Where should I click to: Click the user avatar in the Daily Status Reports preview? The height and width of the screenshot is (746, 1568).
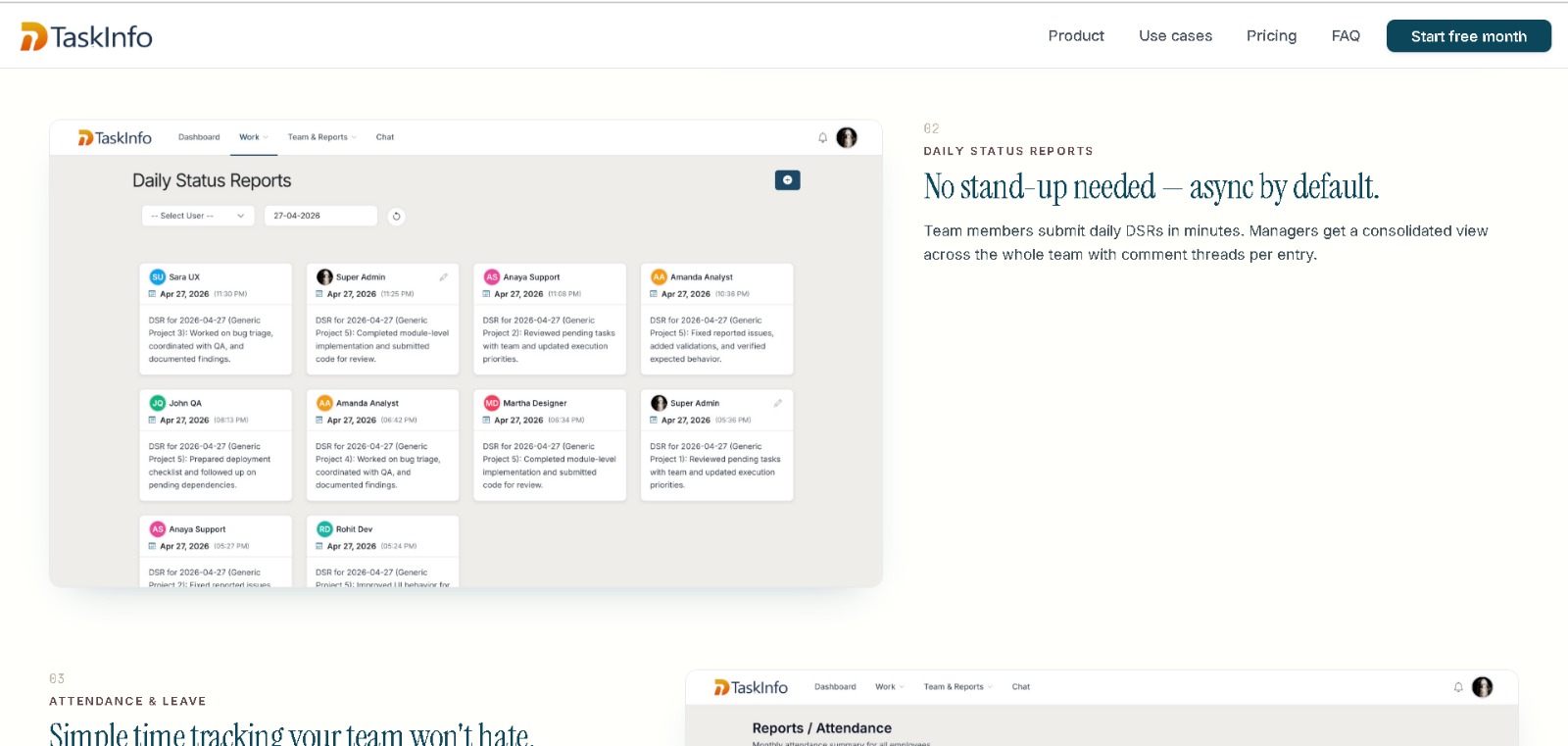[x=847, y=137]
